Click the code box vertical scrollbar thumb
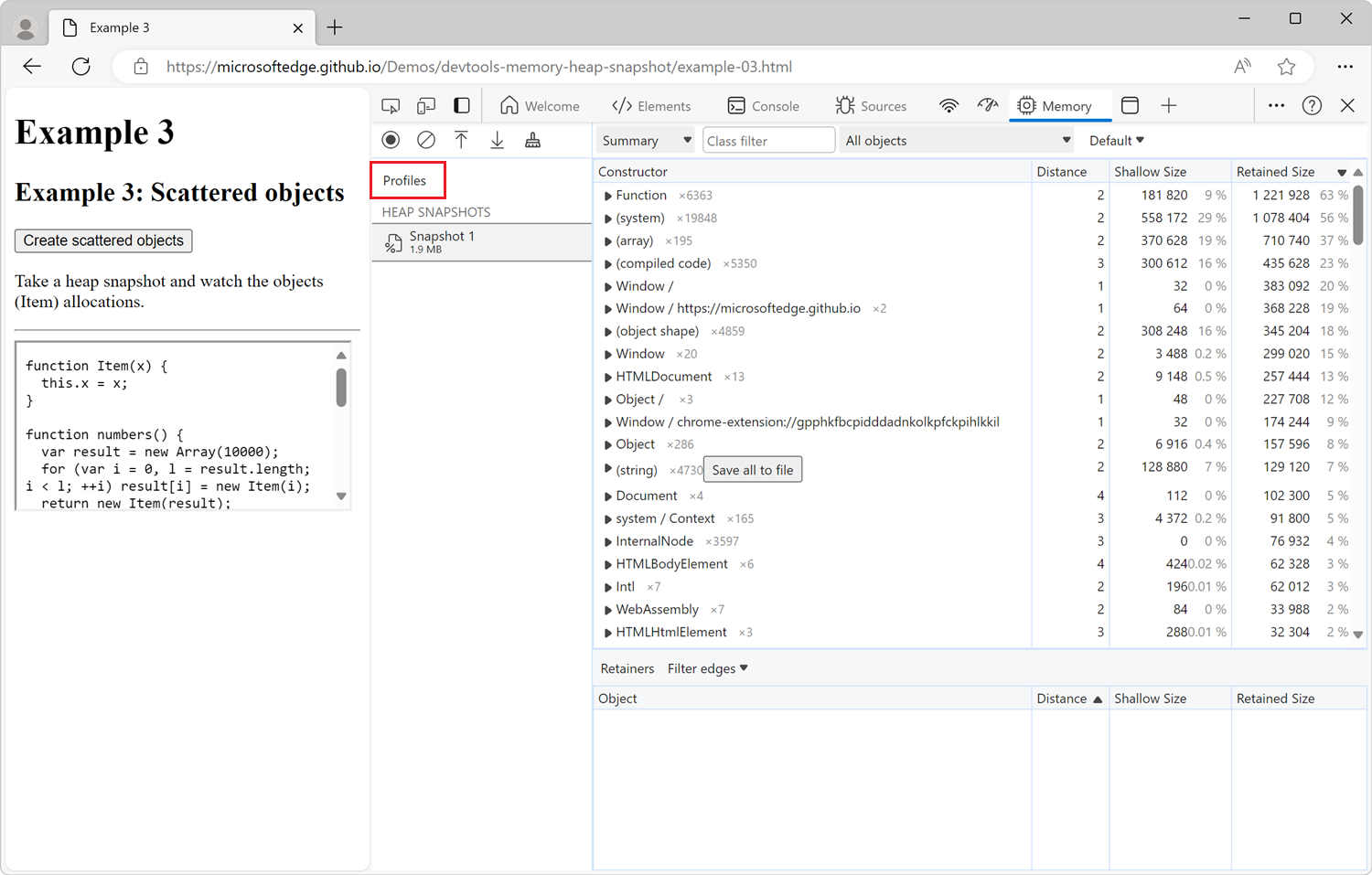1372x875 pixels. [341, 387]
